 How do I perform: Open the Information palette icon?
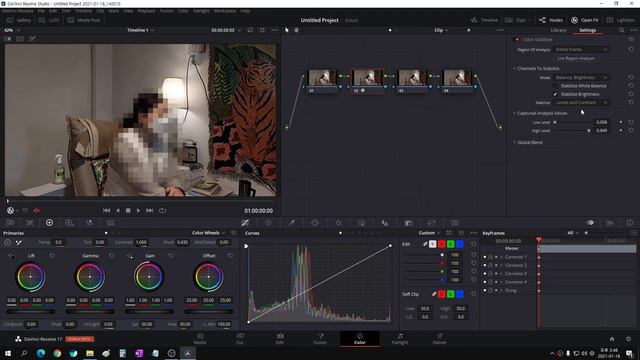pos(630,222)
